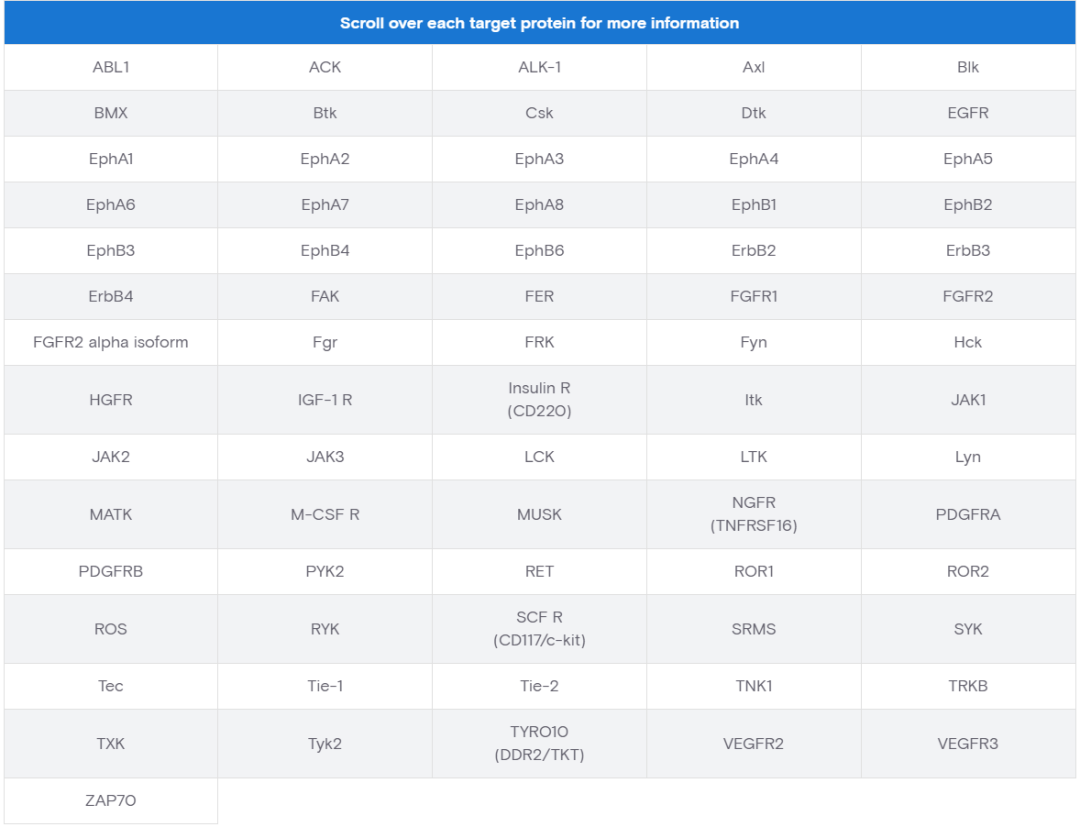Screen dimensions: 1080x827
Task: Click the Dtk cell
Action: (x=754, y=113)
